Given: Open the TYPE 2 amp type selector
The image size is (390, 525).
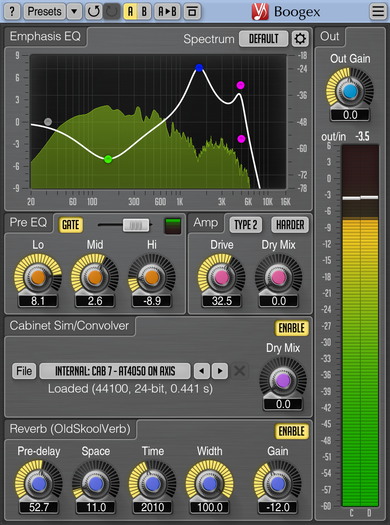Looking at the screenshot, I should tap(246, 225).
